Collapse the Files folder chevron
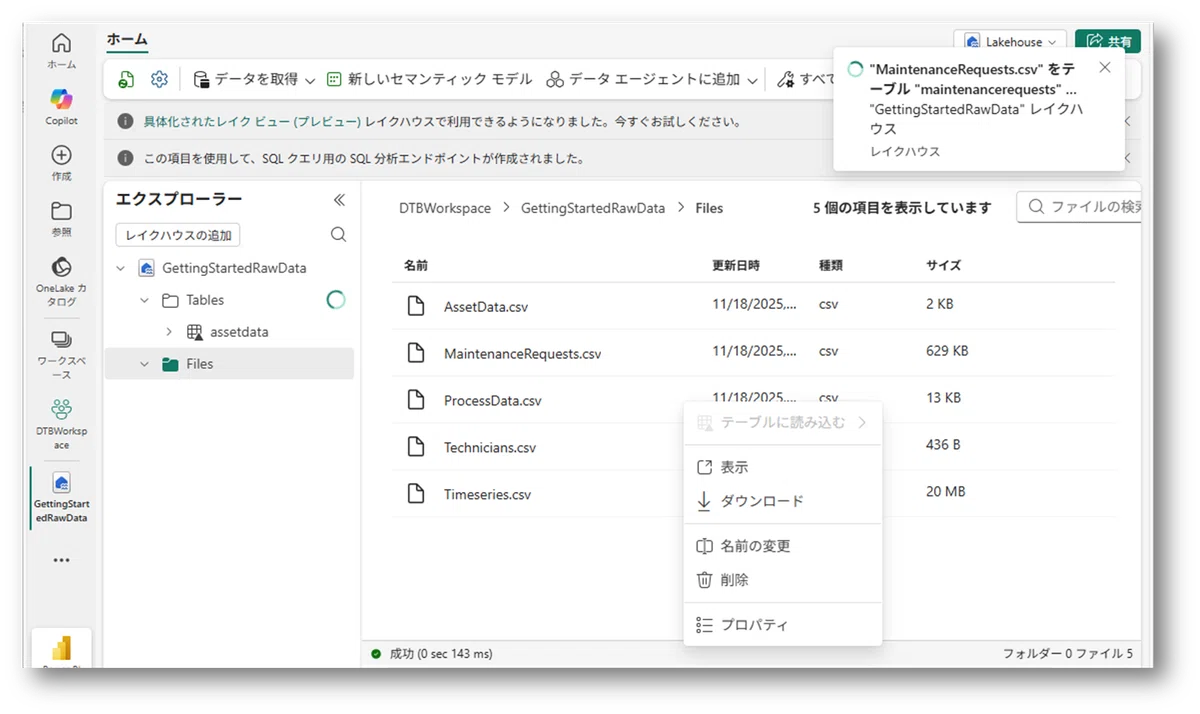This screenshot has height=714, width=1200. [x=145, y=364]
